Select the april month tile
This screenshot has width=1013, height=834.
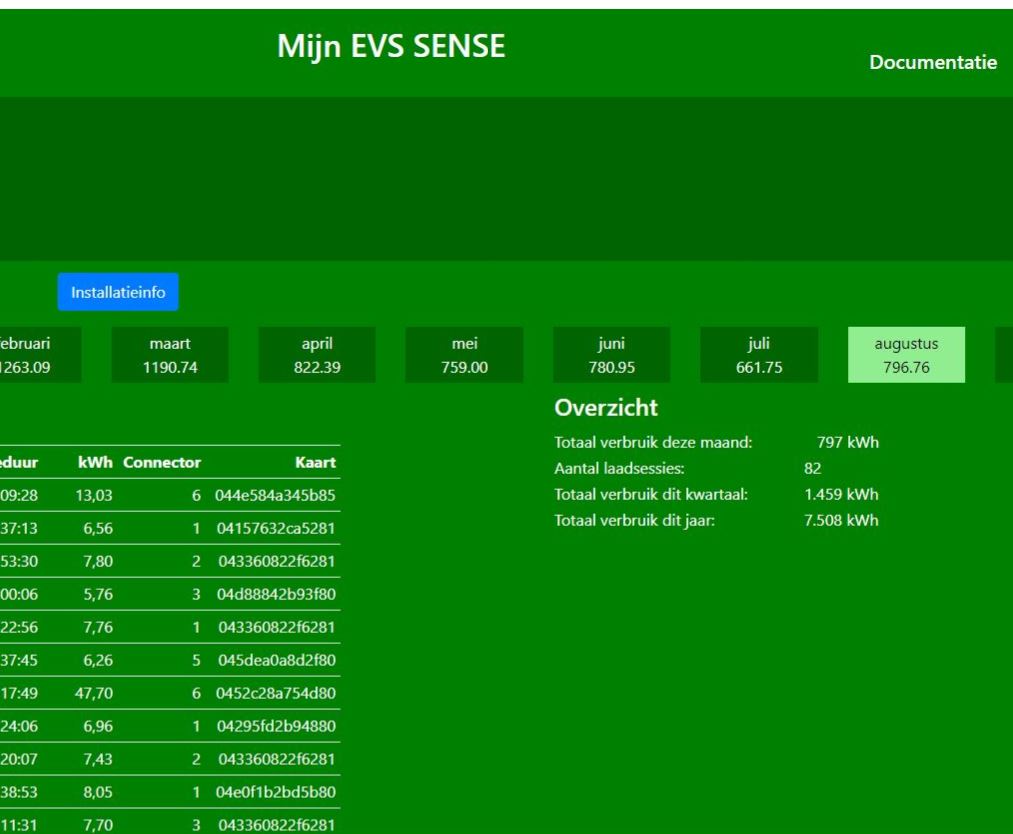[316, 355]
